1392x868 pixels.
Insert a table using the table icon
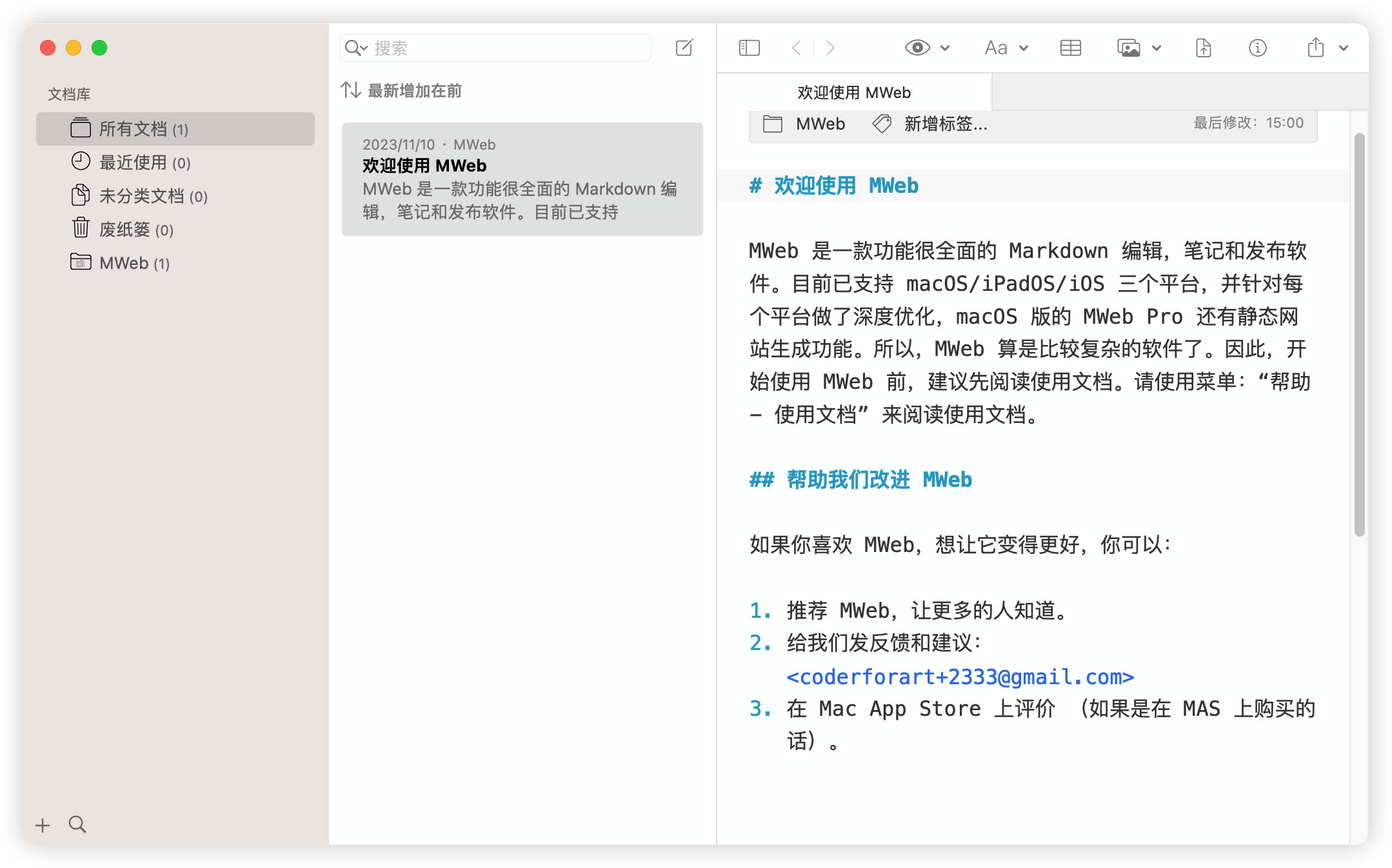[1071, 48]
